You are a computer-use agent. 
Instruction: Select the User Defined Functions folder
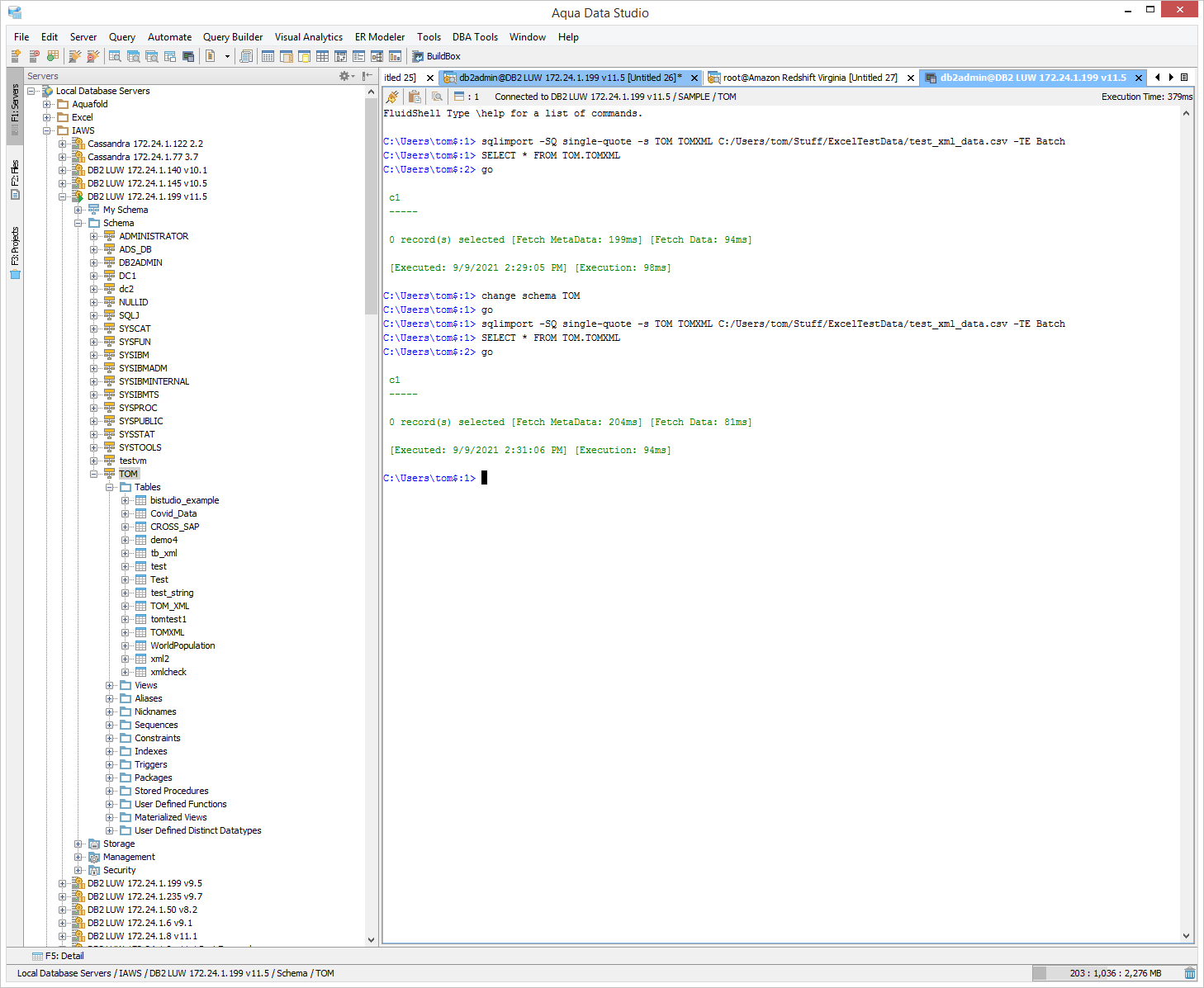coord(181,804)
